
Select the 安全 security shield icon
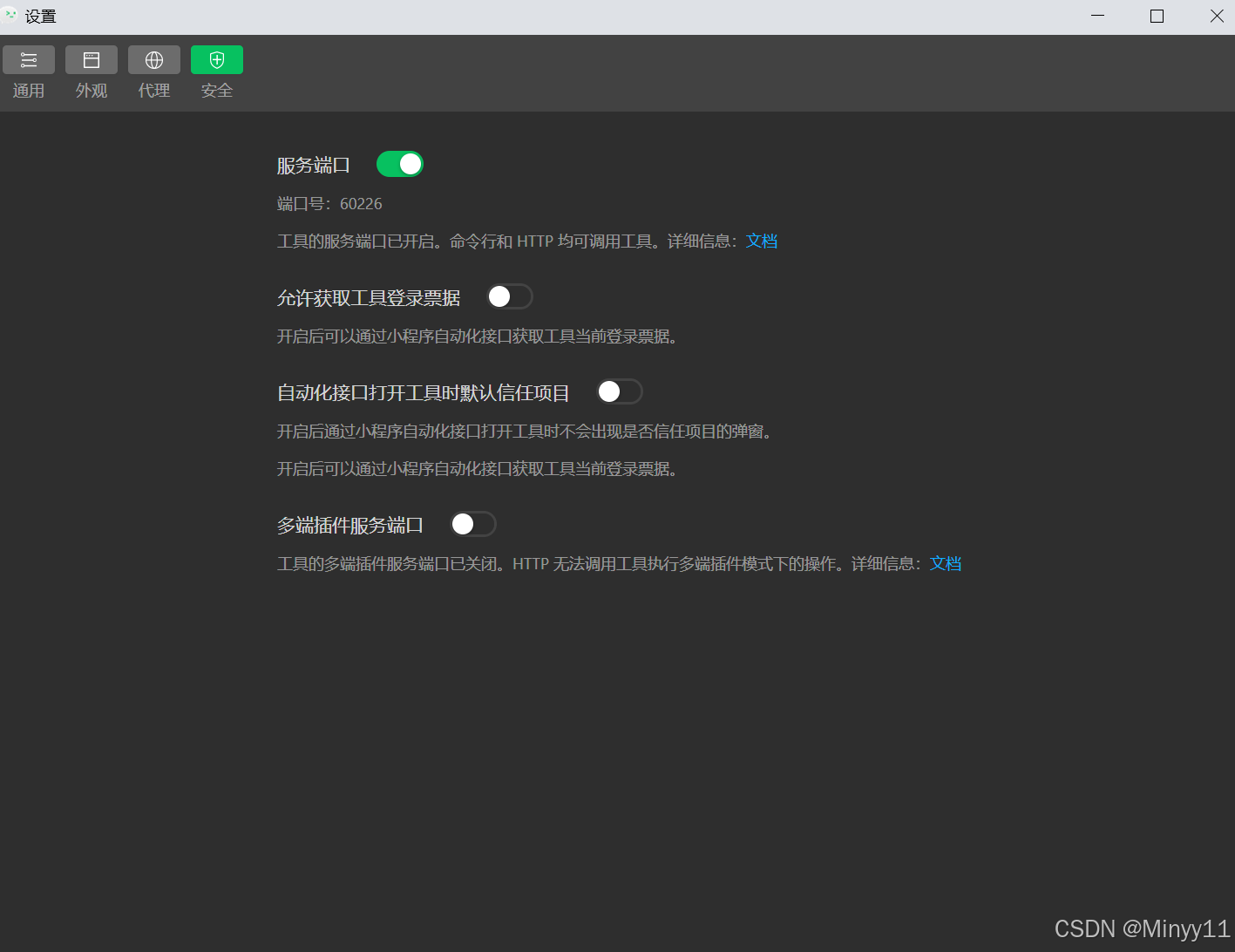tap(217, 60)
